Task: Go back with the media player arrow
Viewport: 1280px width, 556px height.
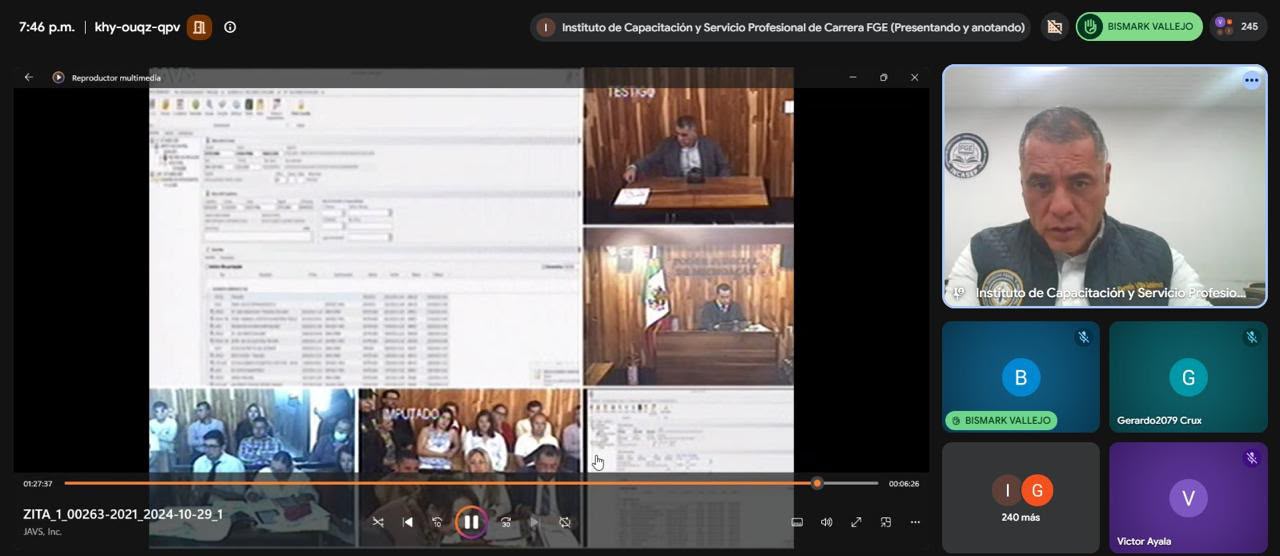Action: (29, 77)
